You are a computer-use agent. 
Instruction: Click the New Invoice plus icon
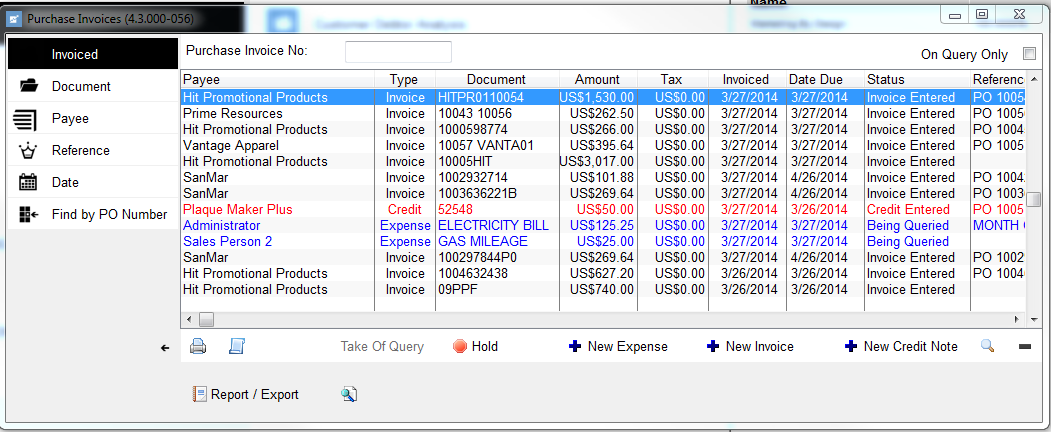click(713, 346)
